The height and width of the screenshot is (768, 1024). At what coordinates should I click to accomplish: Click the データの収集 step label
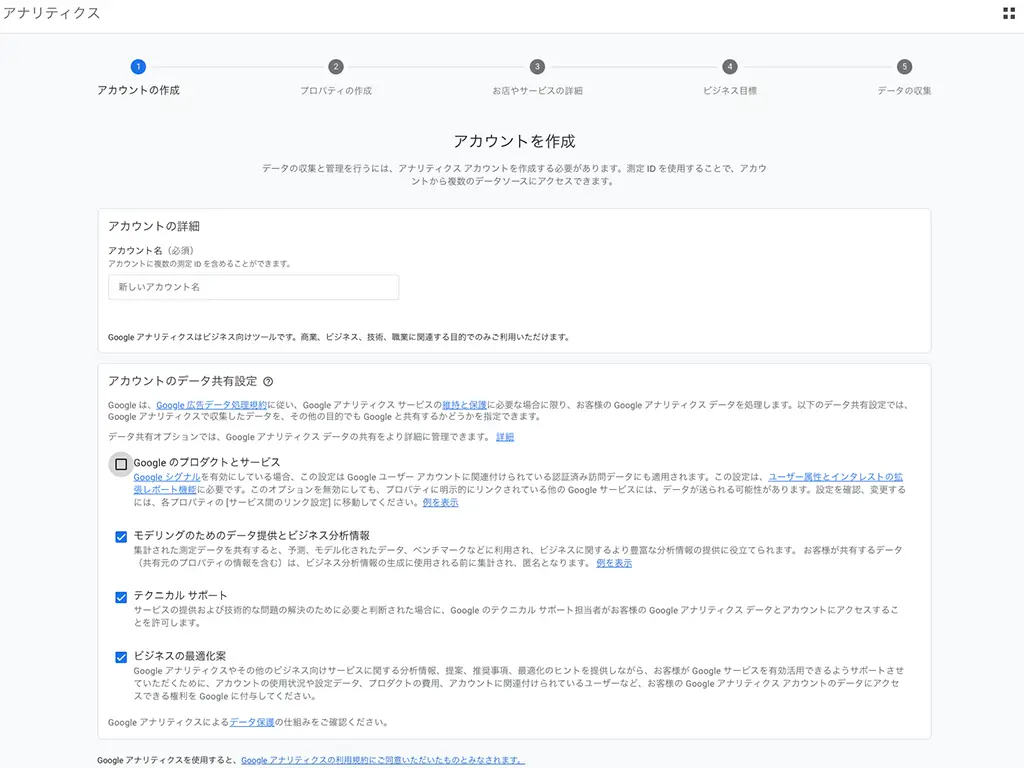[x=904, y=91]
